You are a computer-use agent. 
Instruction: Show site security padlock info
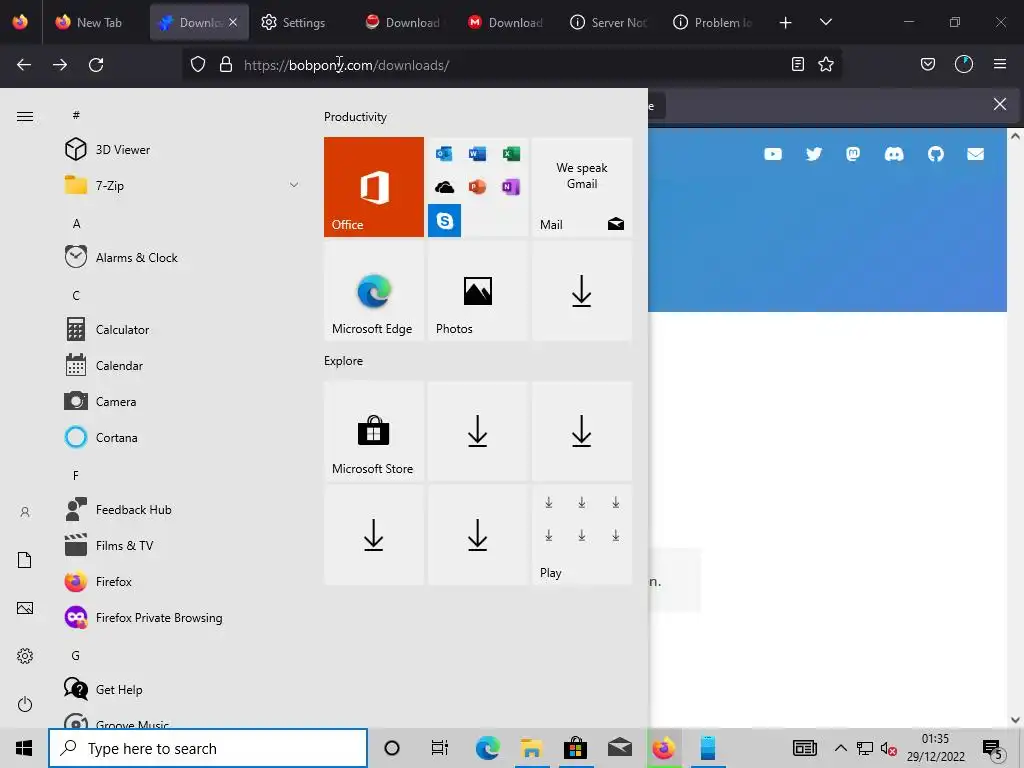(226, 65)
